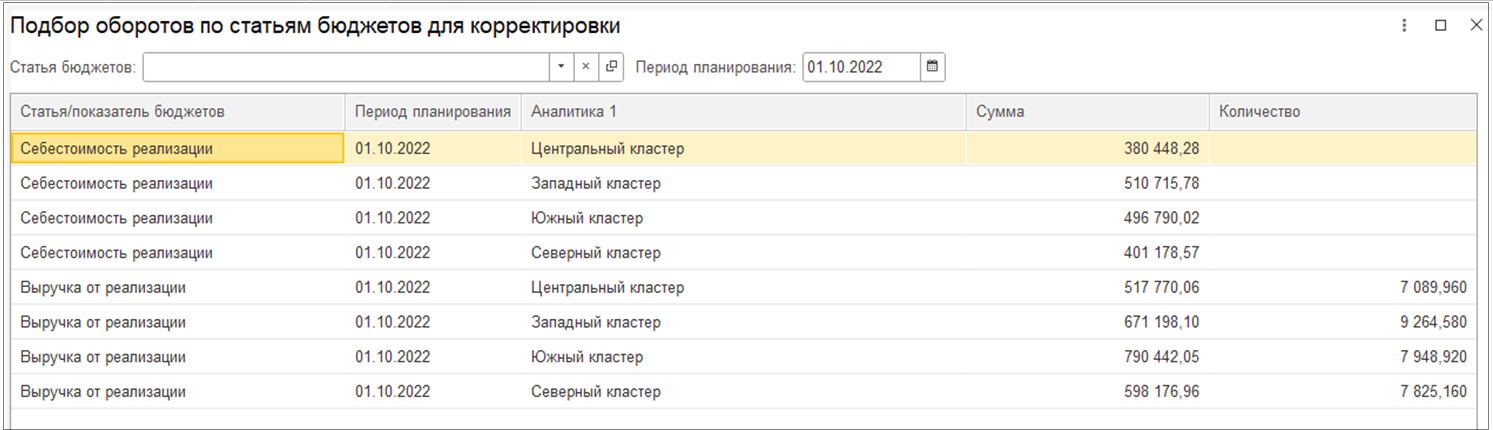Select Себестоимость реализации row for Западный кластер
Viewport: 1493px width, 430px height.
coord(117,184)
